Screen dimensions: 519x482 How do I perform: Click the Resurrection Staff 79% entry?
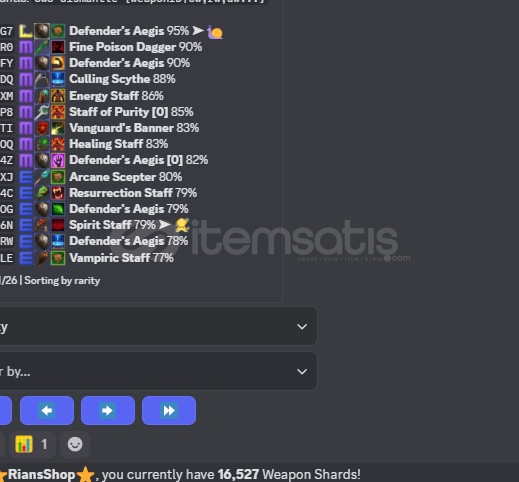coord(133,193)
